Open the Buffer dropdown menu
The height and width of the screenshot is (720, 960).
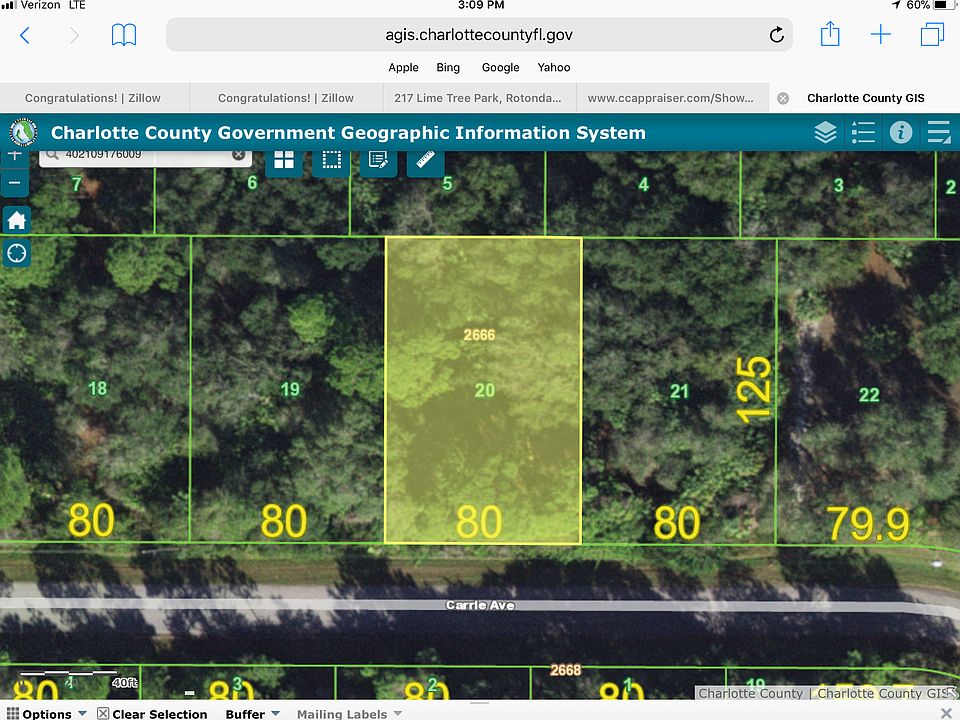tap(252, 713)
